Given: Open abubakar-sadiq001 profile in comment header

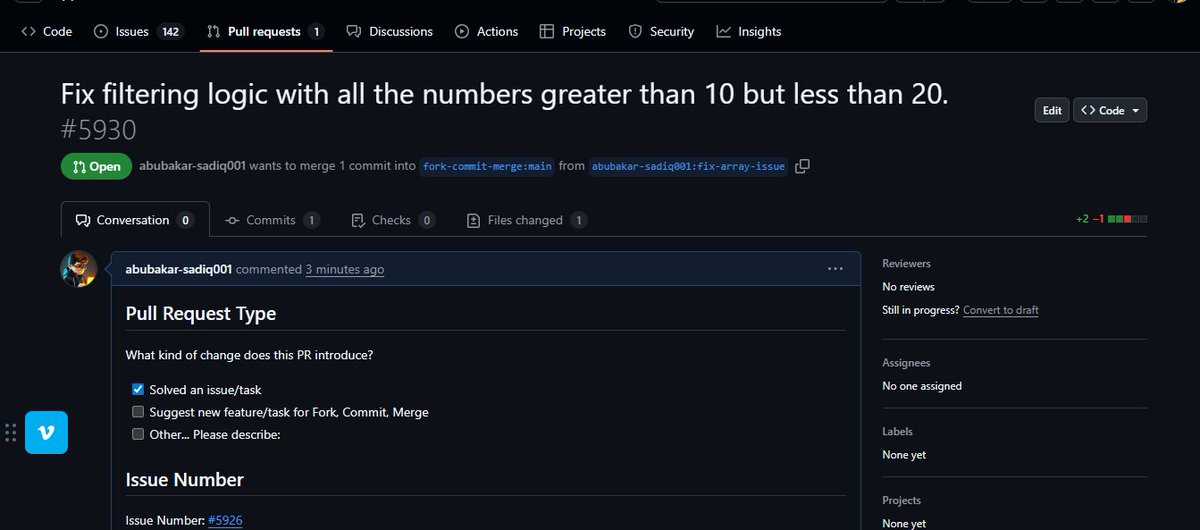Looking at the screenshot, I should click(x=179, y=269).
